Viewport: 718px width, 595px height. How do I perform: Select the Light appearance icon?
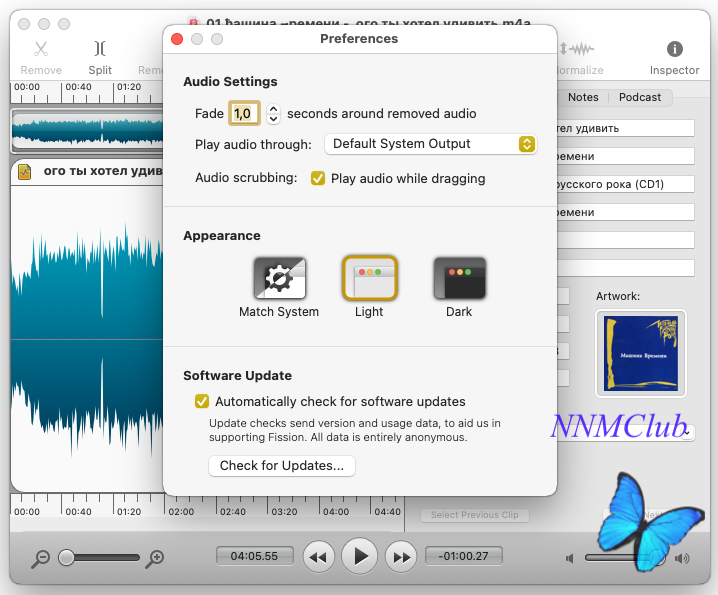[370, 278]
